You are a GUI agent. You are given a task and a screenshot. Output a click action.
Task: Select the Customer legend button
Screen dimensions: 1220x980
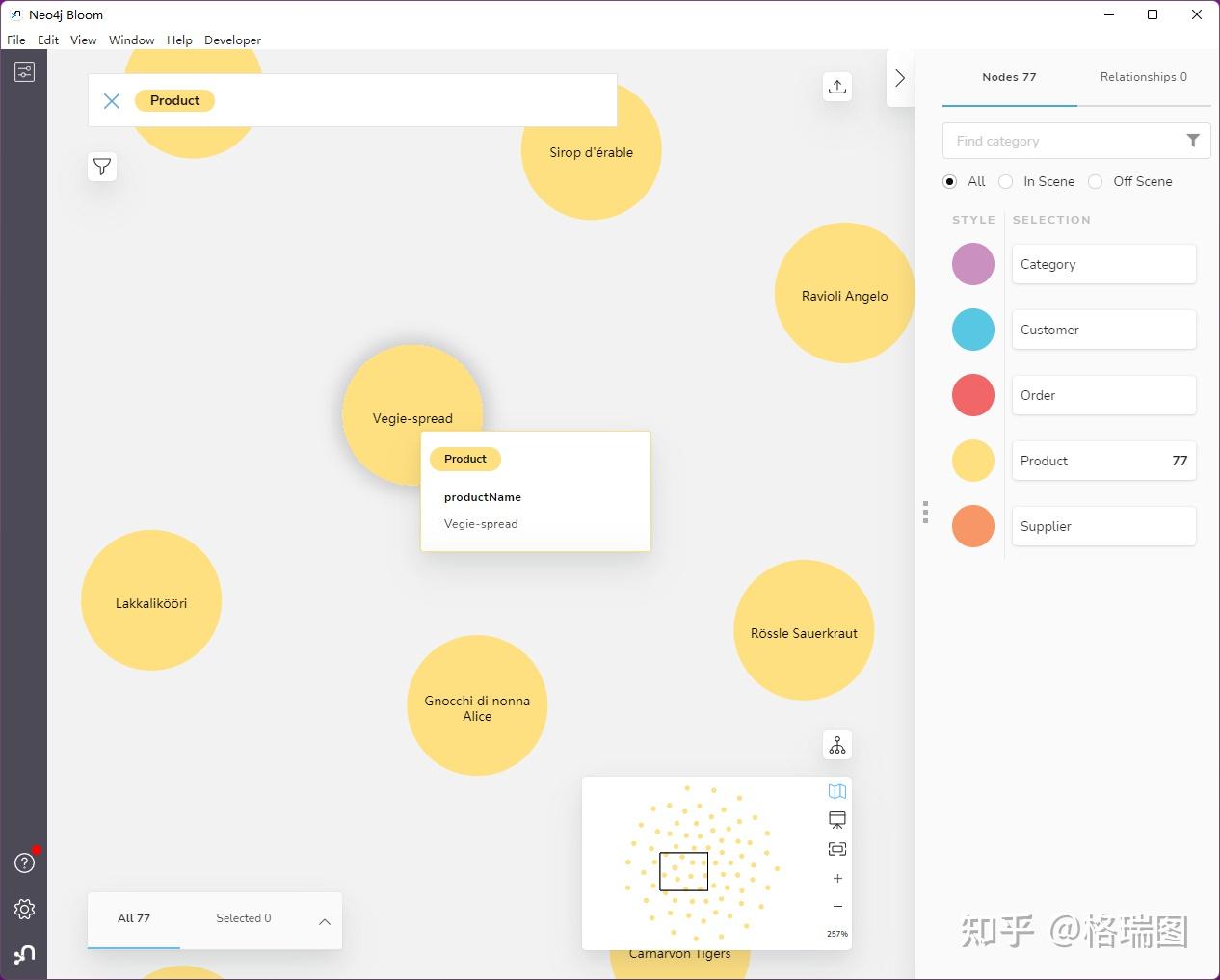coord(1104,330)
